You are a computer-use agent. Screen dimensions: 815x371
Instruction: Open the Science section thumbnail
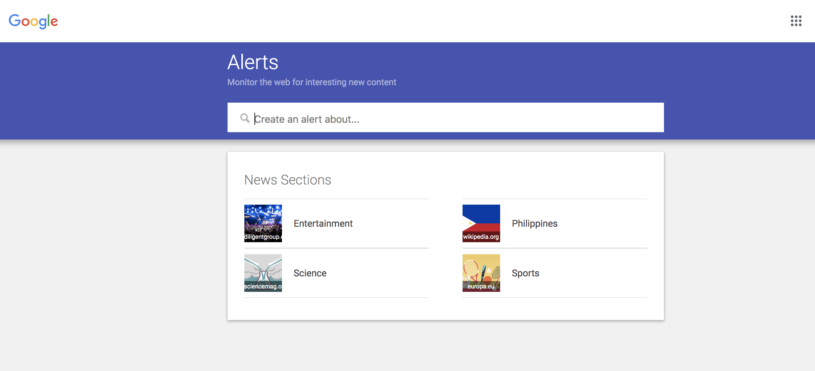click(x=263, y=273)
